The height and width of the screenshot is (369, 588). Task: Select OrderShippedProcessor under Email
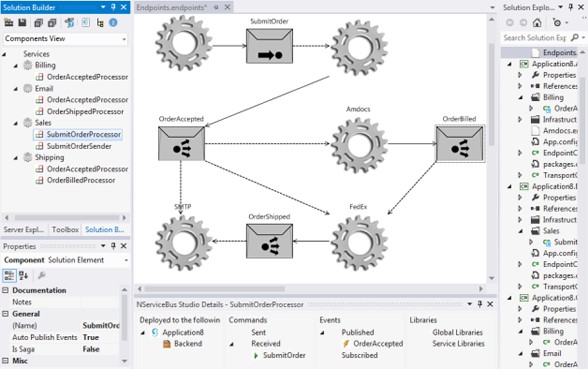(85, 111)
